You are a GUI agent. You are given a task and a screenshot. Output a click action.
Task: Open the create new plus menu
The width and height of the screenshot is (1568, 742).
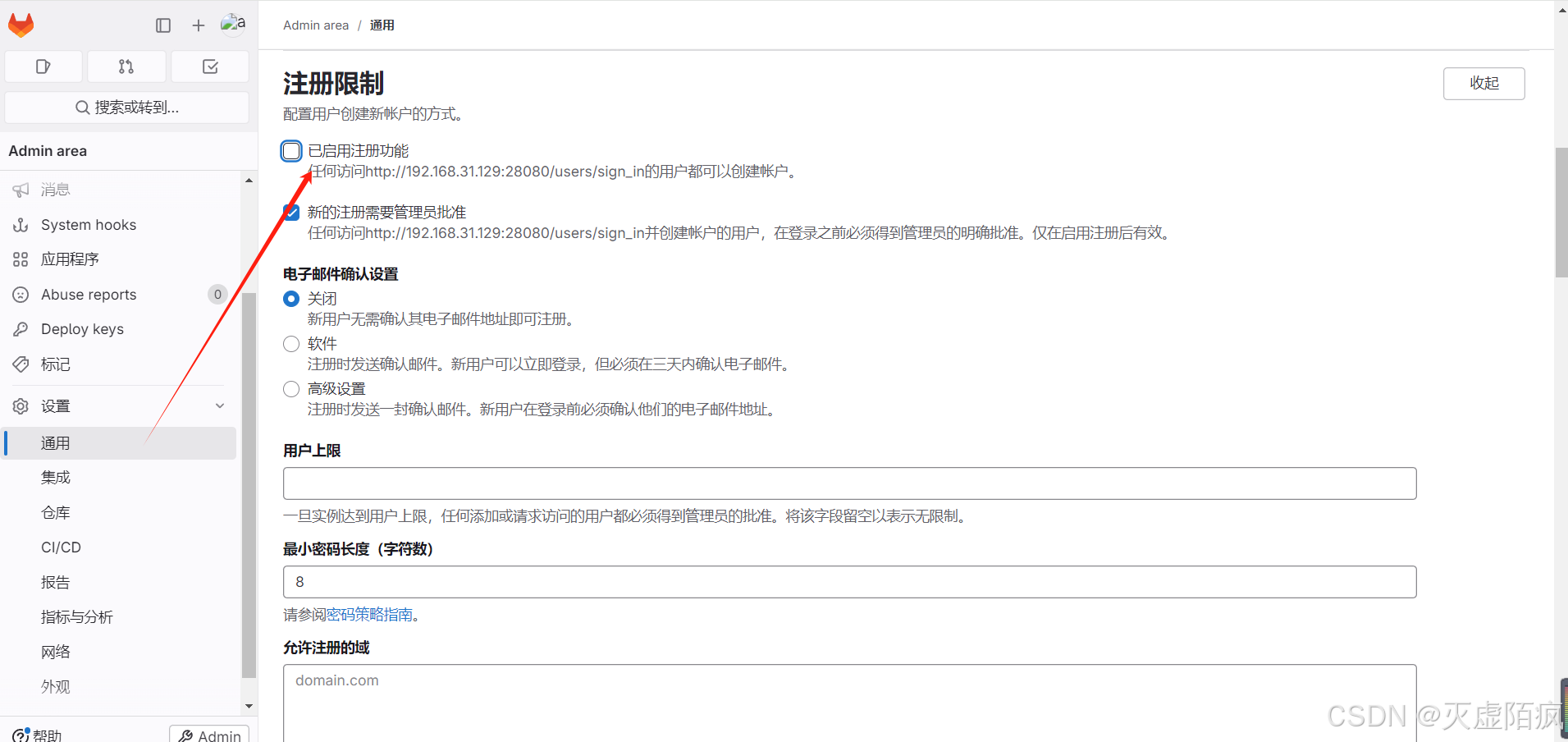tap(199, 25)
